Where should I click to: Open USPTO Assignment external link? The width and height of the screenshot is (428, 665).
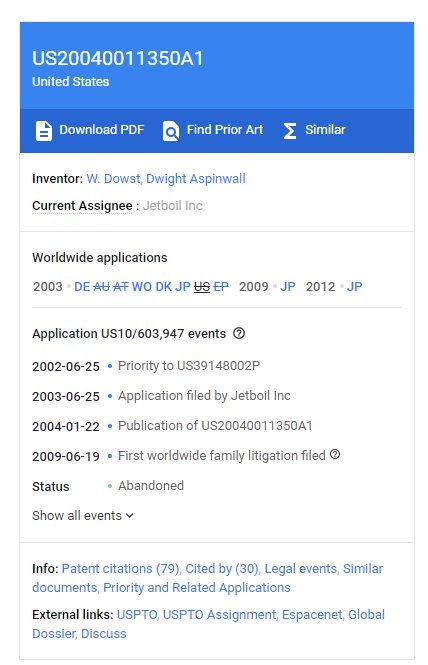point(219,615)
